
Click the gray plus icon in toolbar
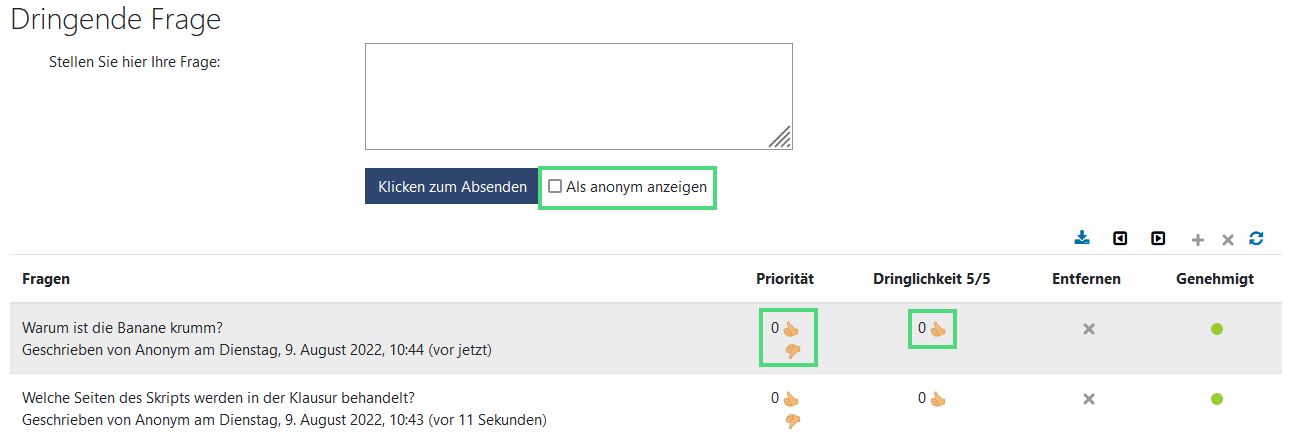(1197, 240)
